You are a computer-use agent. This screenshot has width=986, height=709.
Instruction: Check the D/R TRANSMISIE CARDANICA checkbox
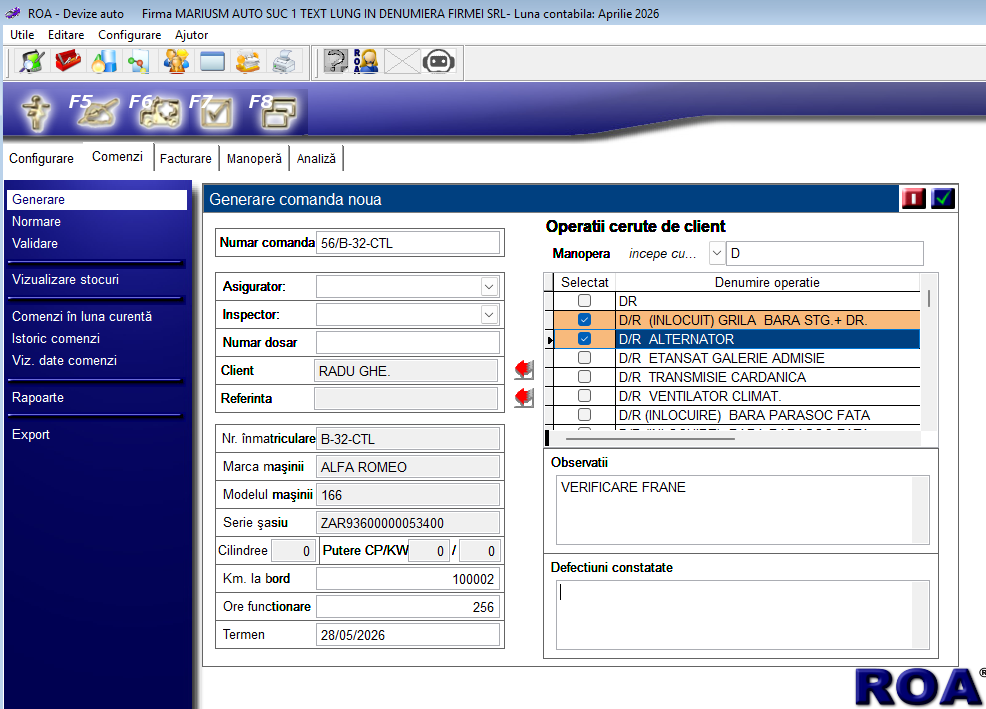(x=584, y=377)
